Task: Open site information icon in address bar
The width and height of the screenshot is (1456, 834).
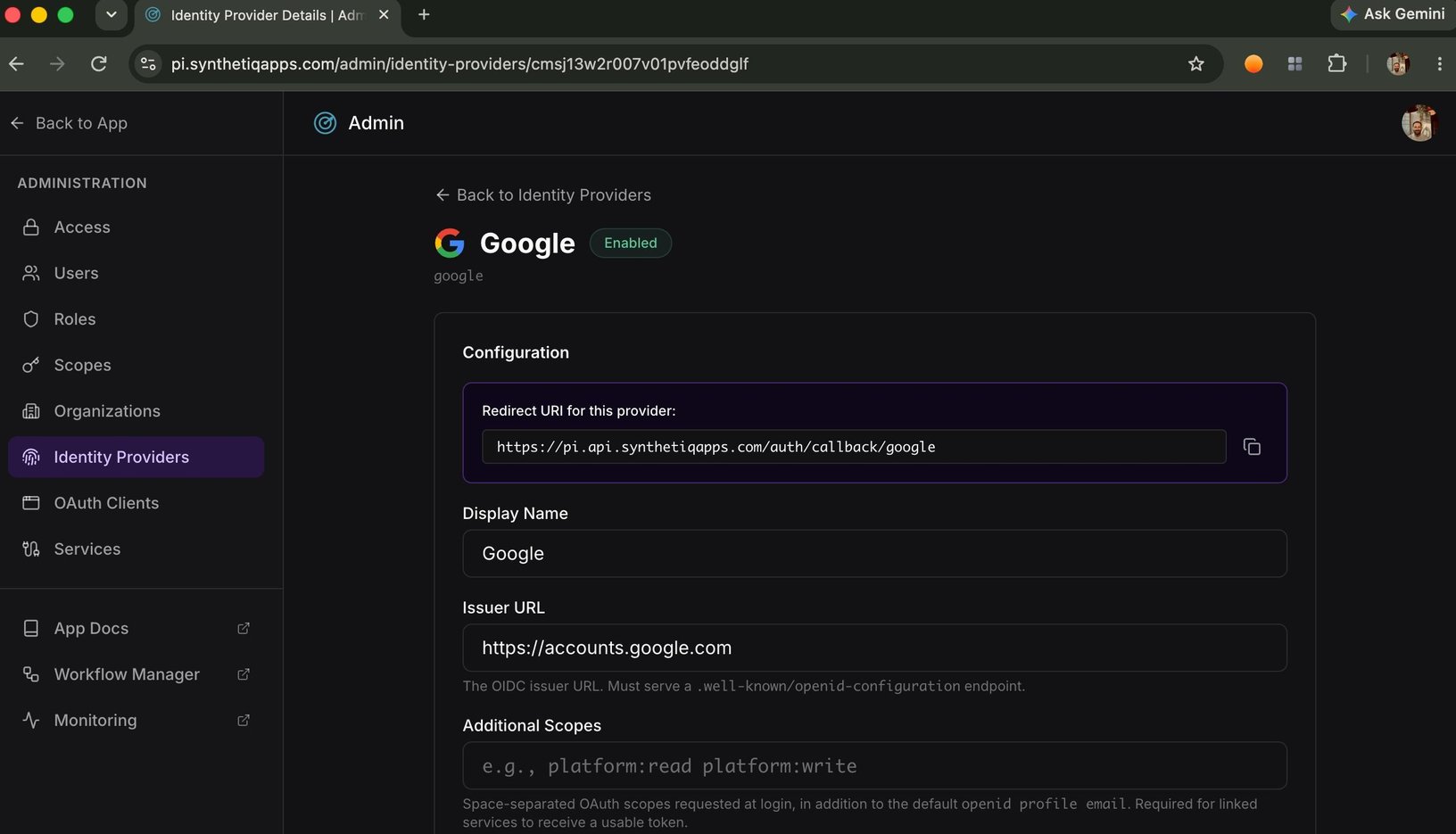Action: [x=149, y=63]
